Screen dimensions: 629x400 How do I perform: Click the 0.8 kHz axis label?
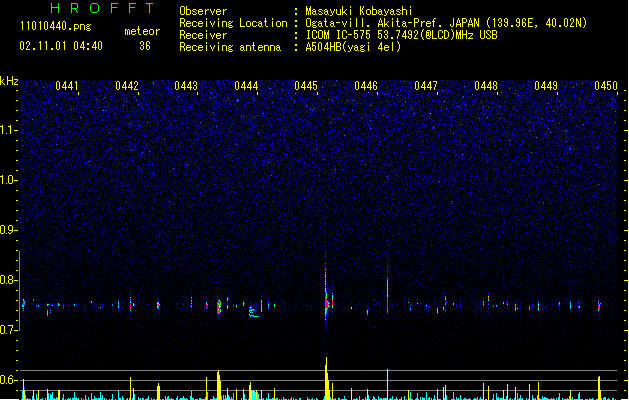tap(8, 280)
